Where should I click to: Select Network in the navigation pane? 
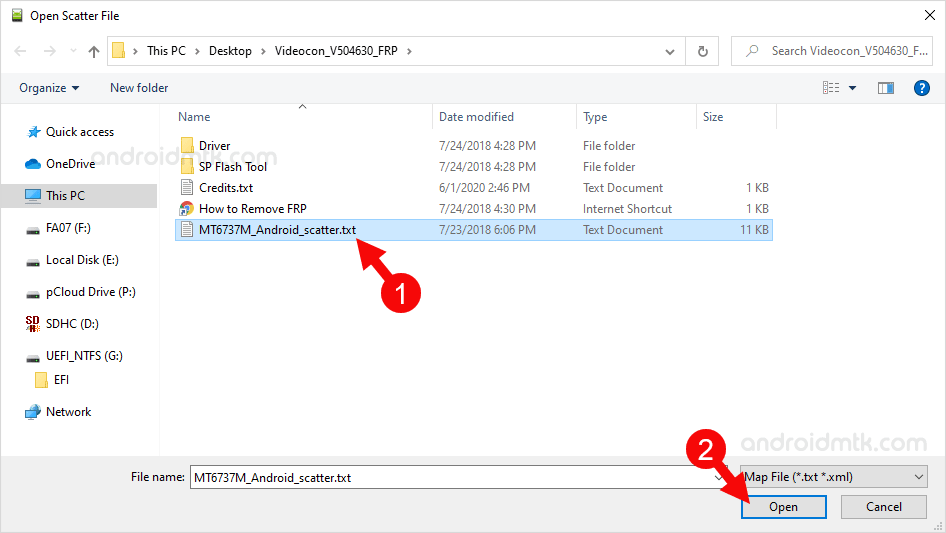[x=68, y=412]
